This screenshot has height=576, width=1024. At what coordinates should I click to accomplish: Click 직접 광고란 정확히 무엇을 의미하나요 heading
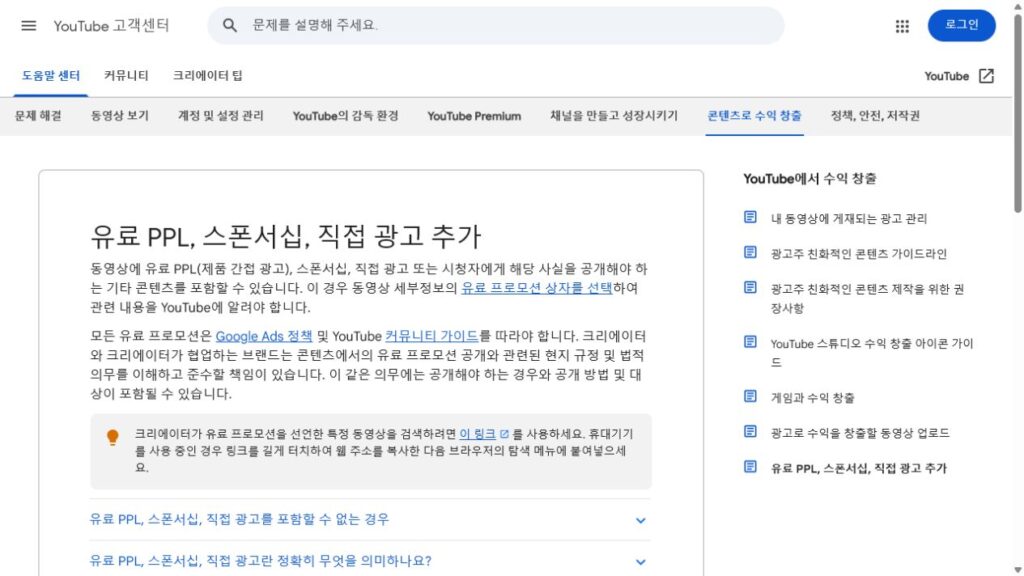(261, 560)
